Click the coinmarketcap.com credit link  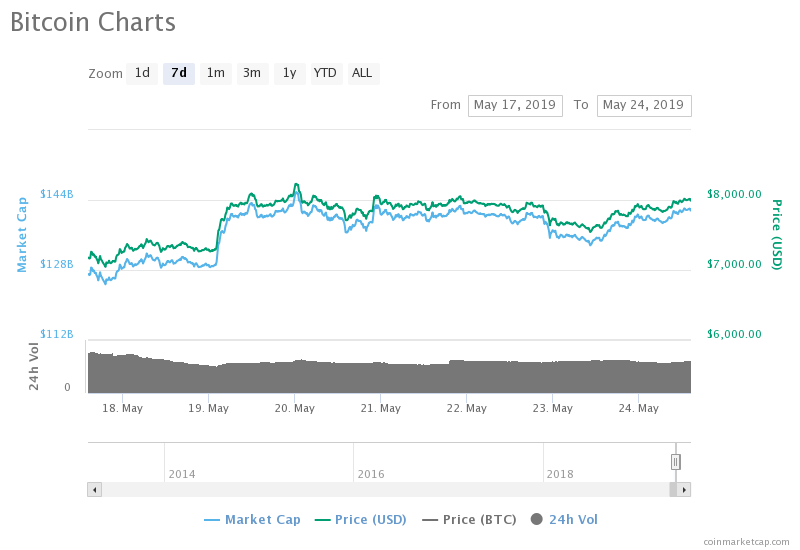coord(746,542)
